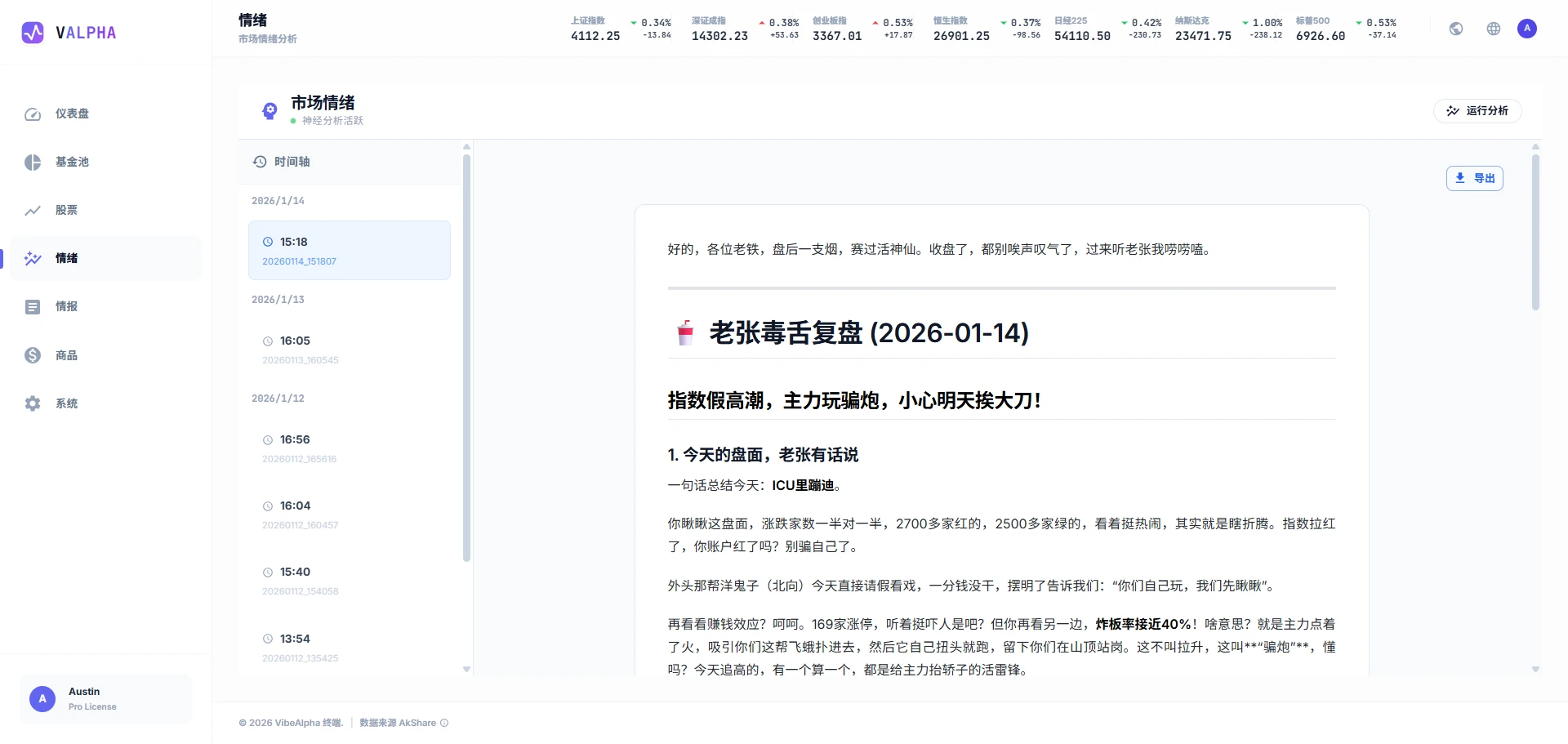The height and width of the screenshot is (744, 1568).
Task: Click the 2026/1/13 date label
Action: [278, 300]
